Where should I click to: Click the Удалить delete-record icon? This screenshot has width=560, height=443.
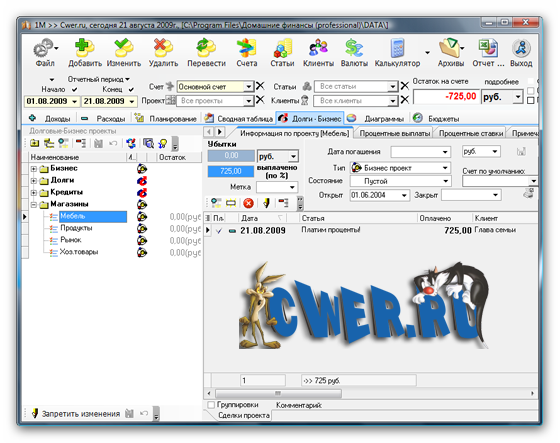coord(163,48)
